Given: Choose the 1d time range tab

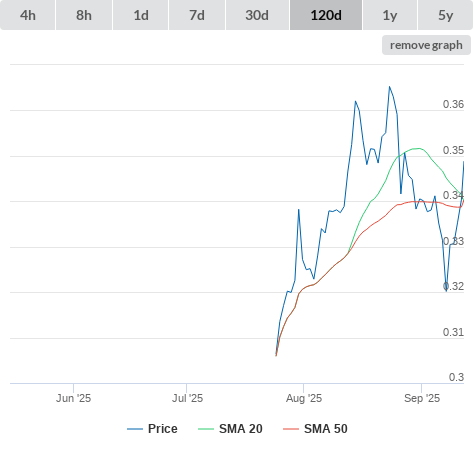Looking at the screenshot, I should 141,15.
